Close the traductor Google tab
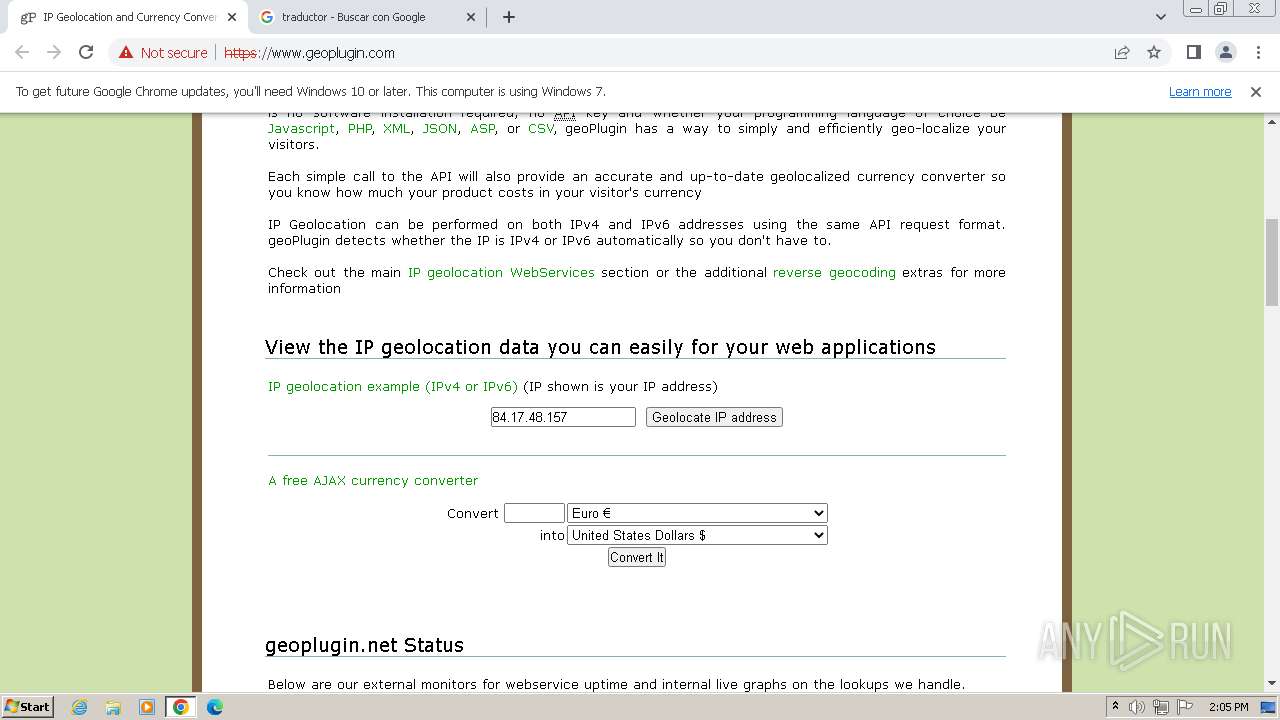Viewport: 1280px width, 720px height. click(x=472, y=17)
